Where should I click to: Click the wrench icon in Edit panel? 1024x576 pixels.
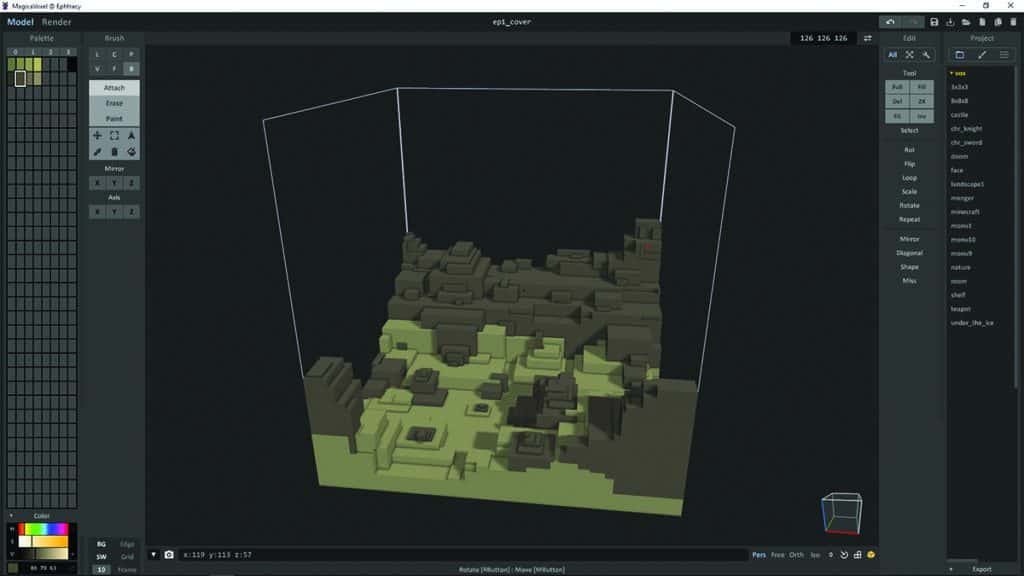[x=926, y=55]
